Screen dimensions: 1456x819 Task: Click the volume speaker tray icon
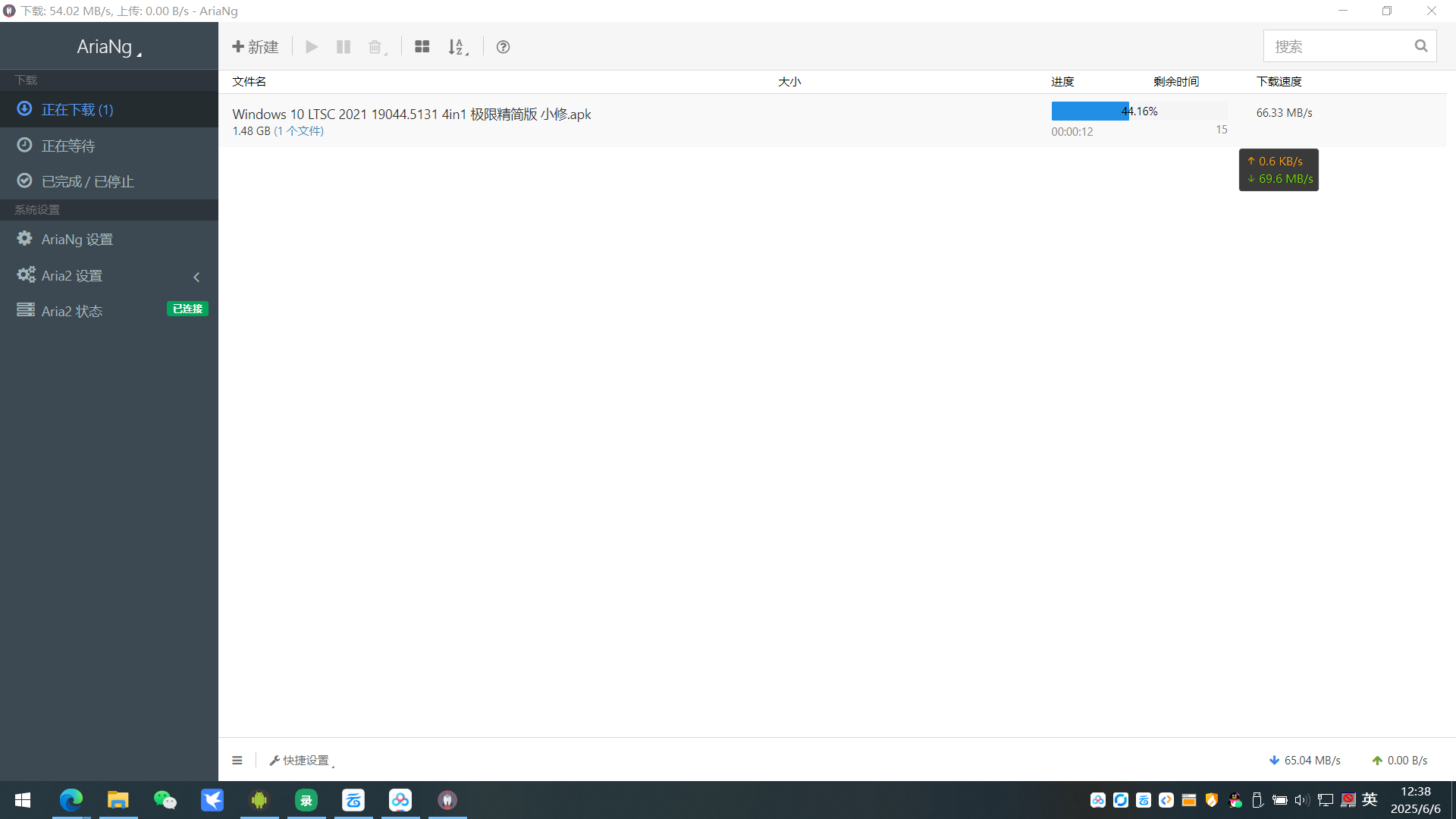1302,800
